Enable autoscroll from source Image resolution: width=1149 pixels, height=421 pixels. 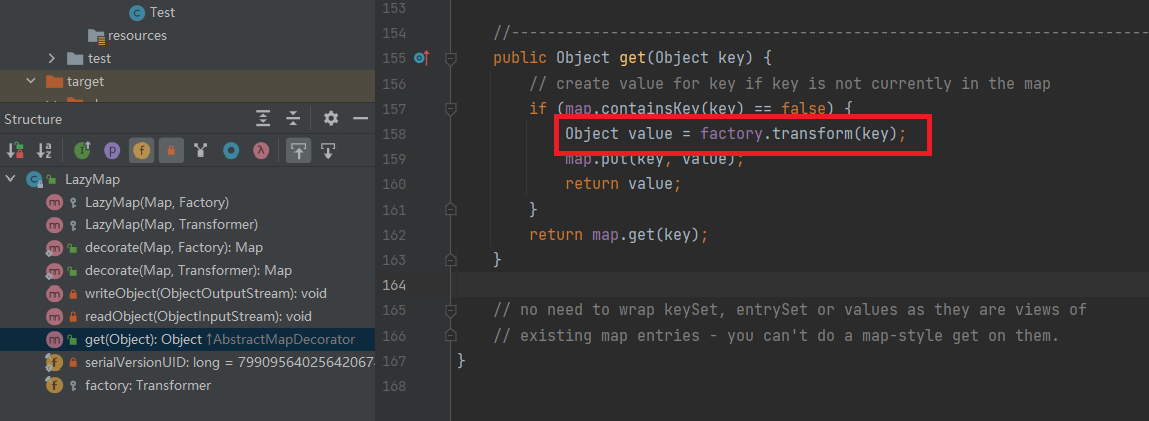coord(328,151)
